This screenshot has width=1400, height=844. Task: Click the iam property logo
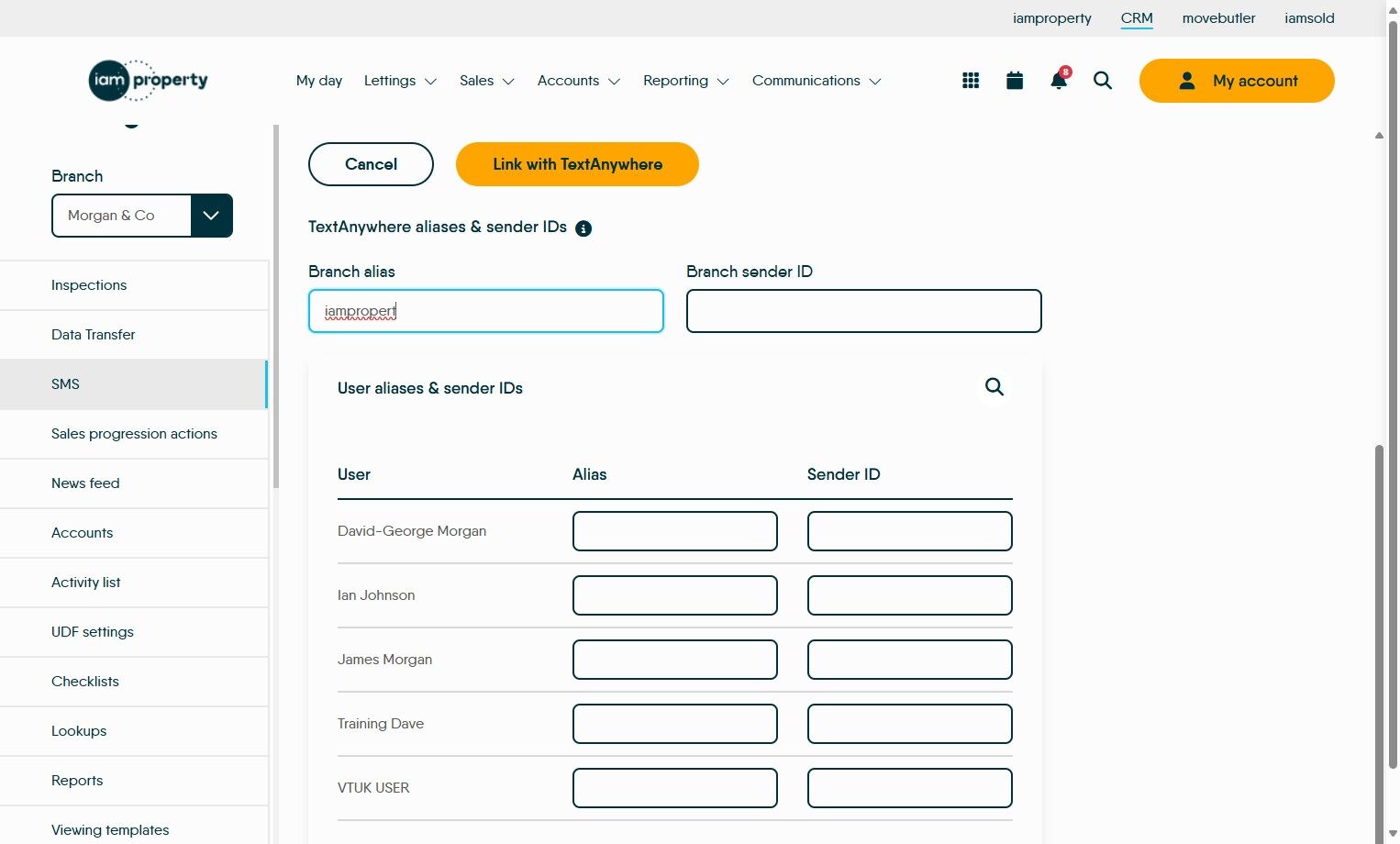point(149,81)
